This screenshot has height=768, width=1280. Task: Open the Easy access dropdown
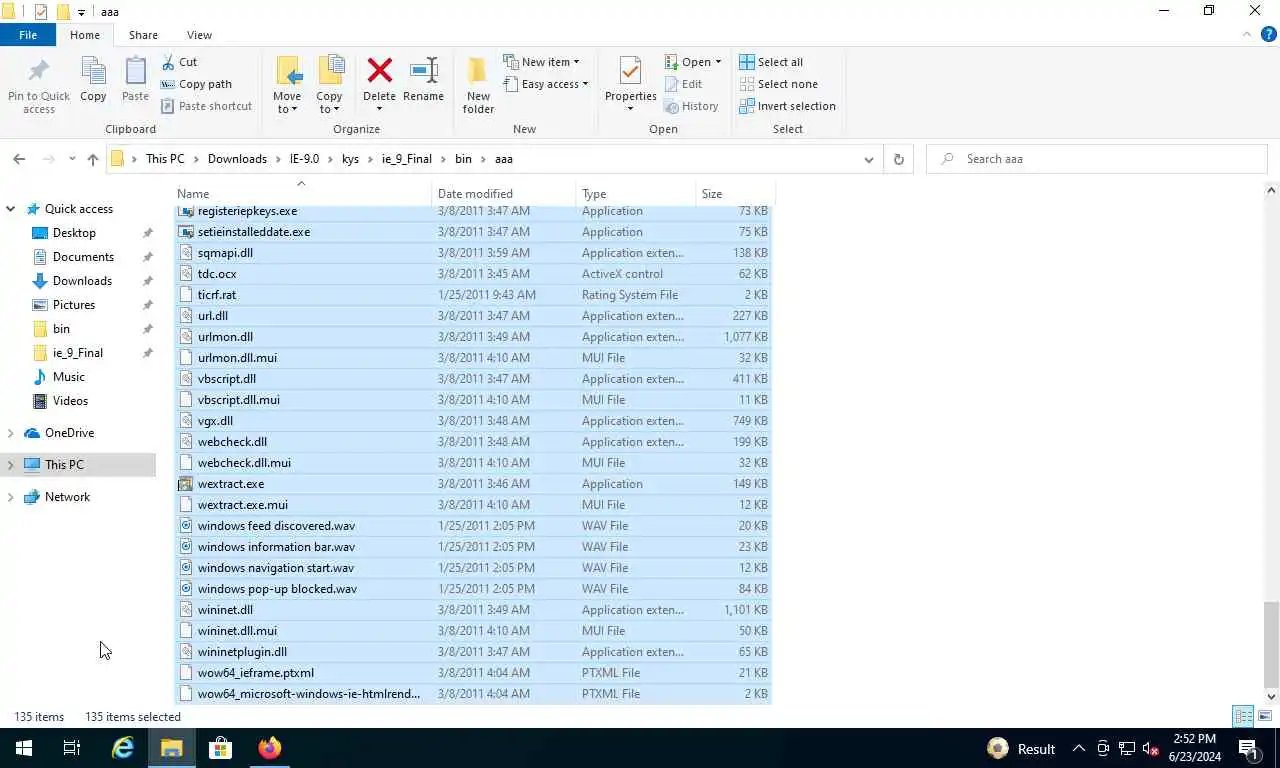click(x=546, y=84)
